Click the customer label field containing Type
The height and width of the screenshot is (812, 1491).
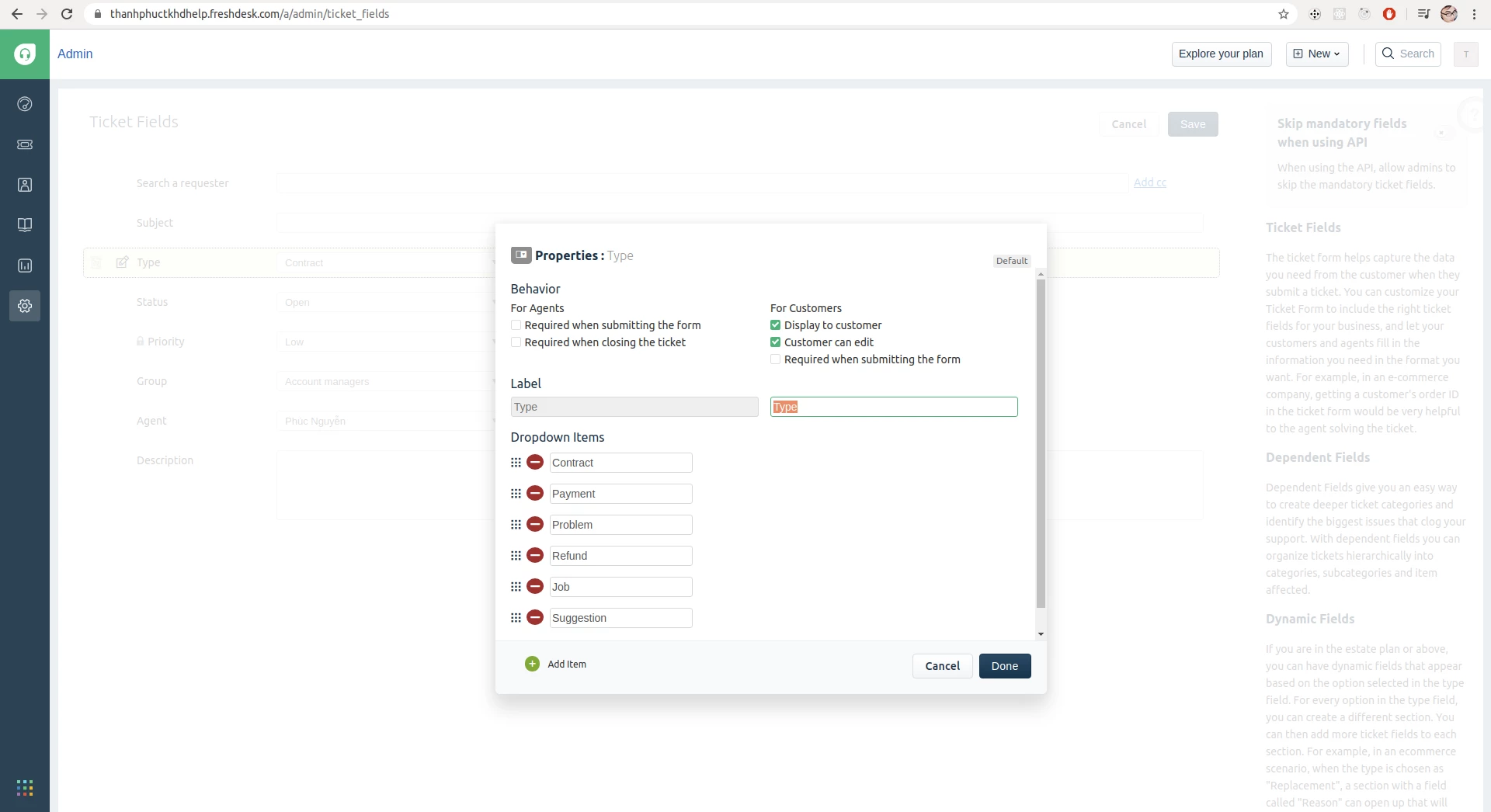point(894,407)
